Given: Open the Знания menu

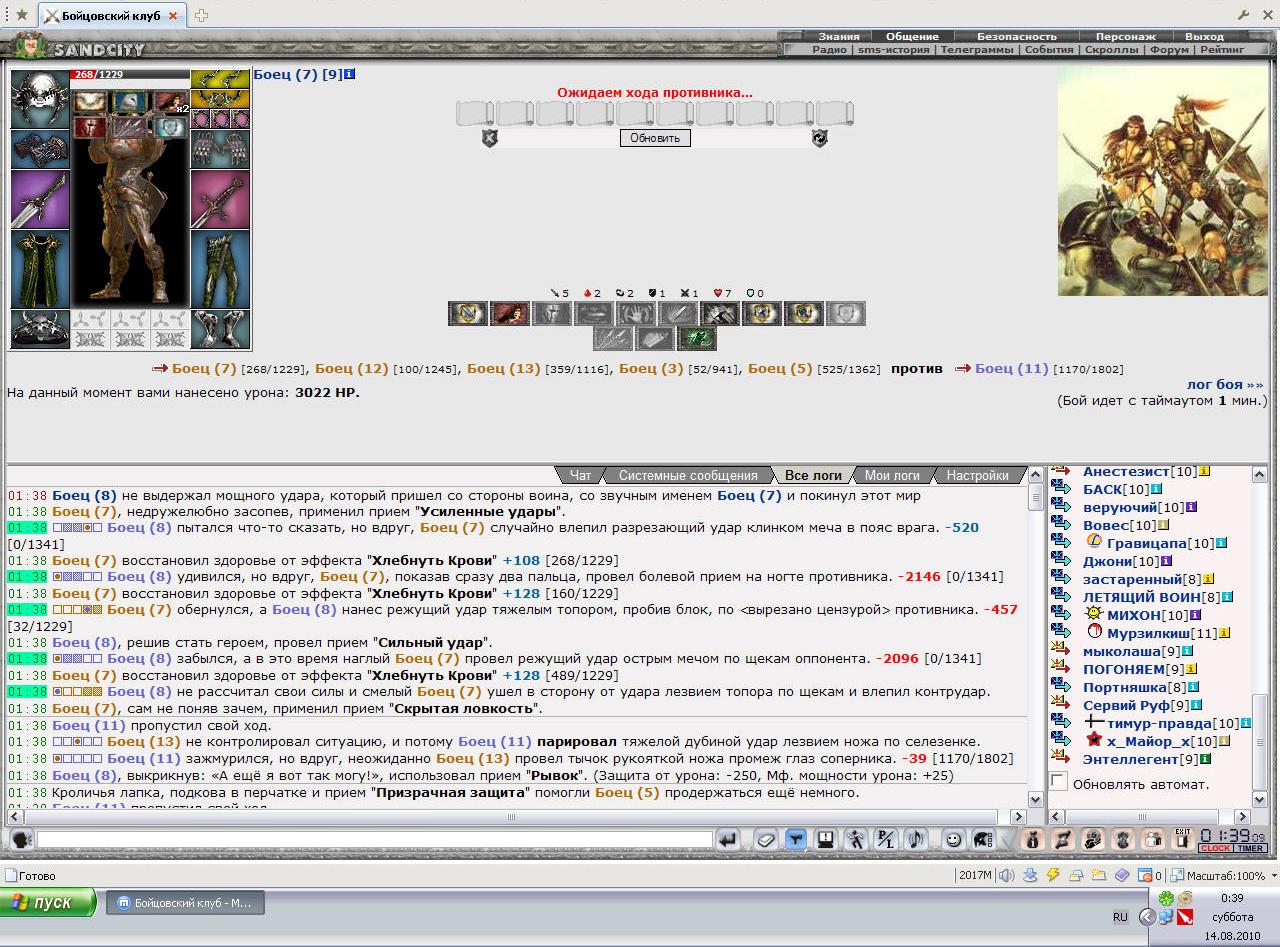Looking at the screenshot, I should click(839, 36).
